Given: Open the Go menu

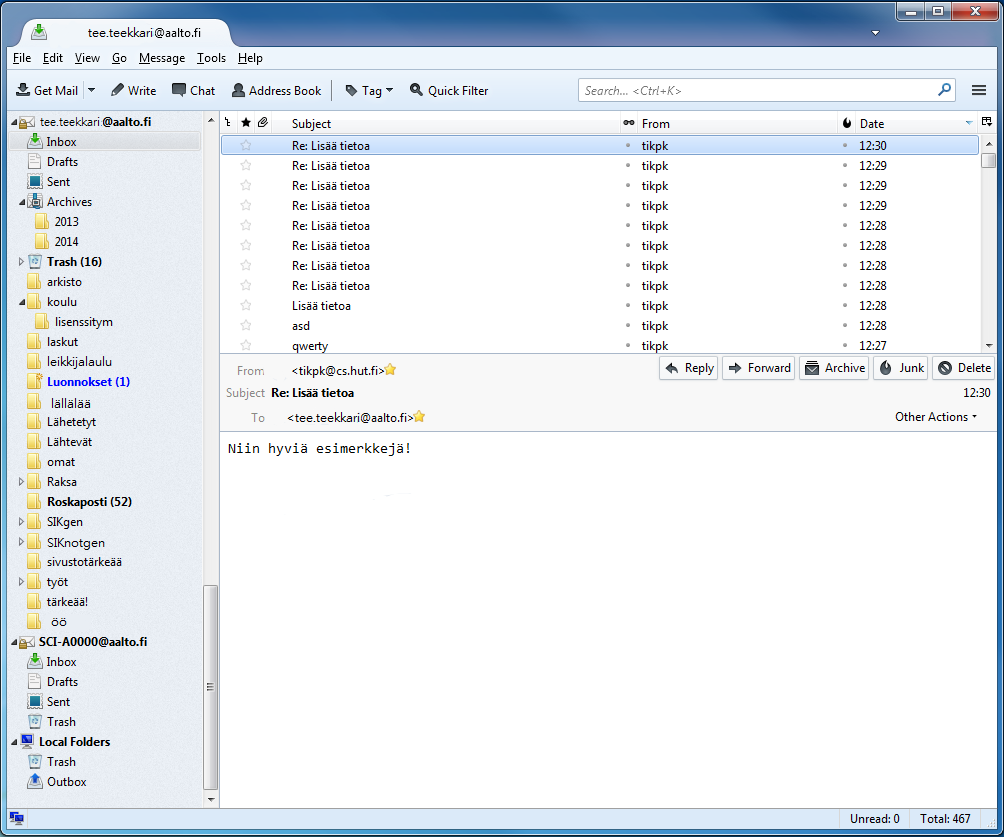Looking at the screenshot, I should pyautogui.click(x=119, y=58).
